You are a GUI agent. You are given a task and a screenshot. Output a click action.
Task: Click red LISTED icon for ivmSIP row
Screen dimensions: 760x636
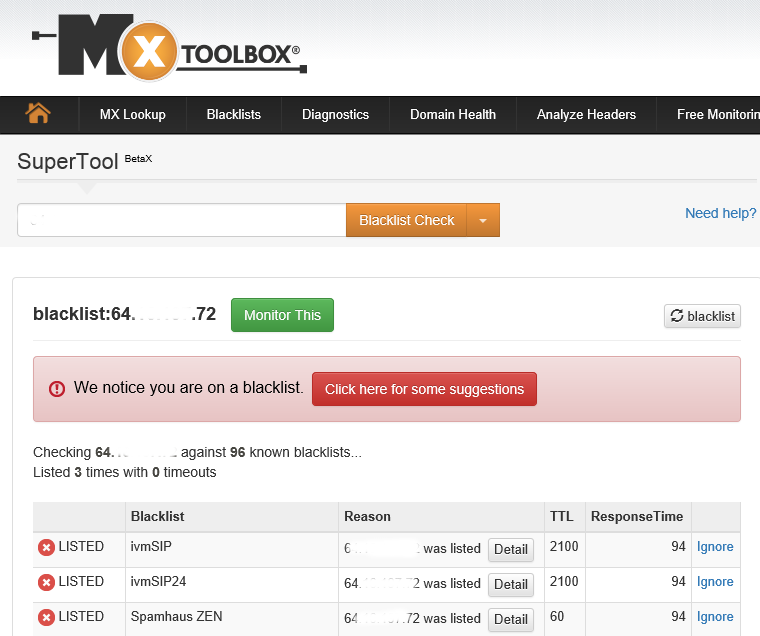click(46, 548)
